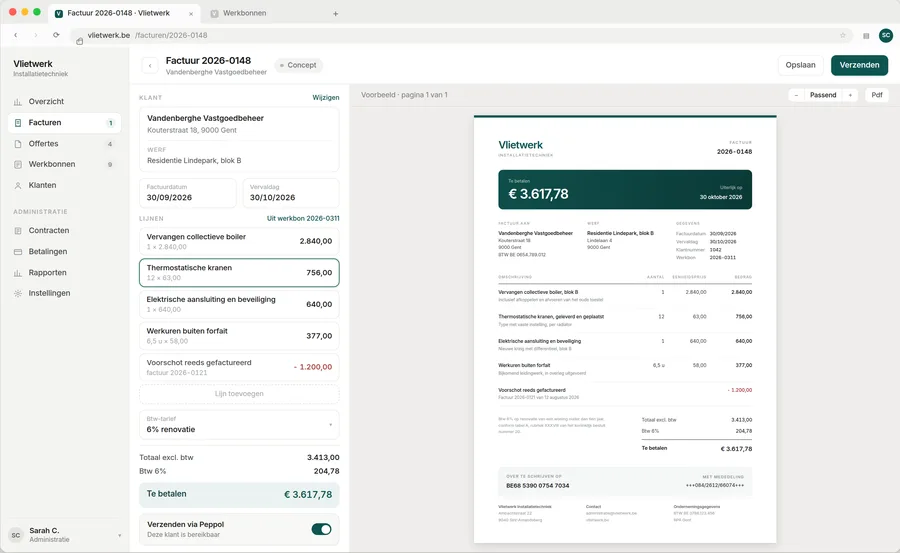Open Uit werkbon 2026-0311 link
Image resolution: width=900 pixels, height=553 pixels.
coord(303,218)
